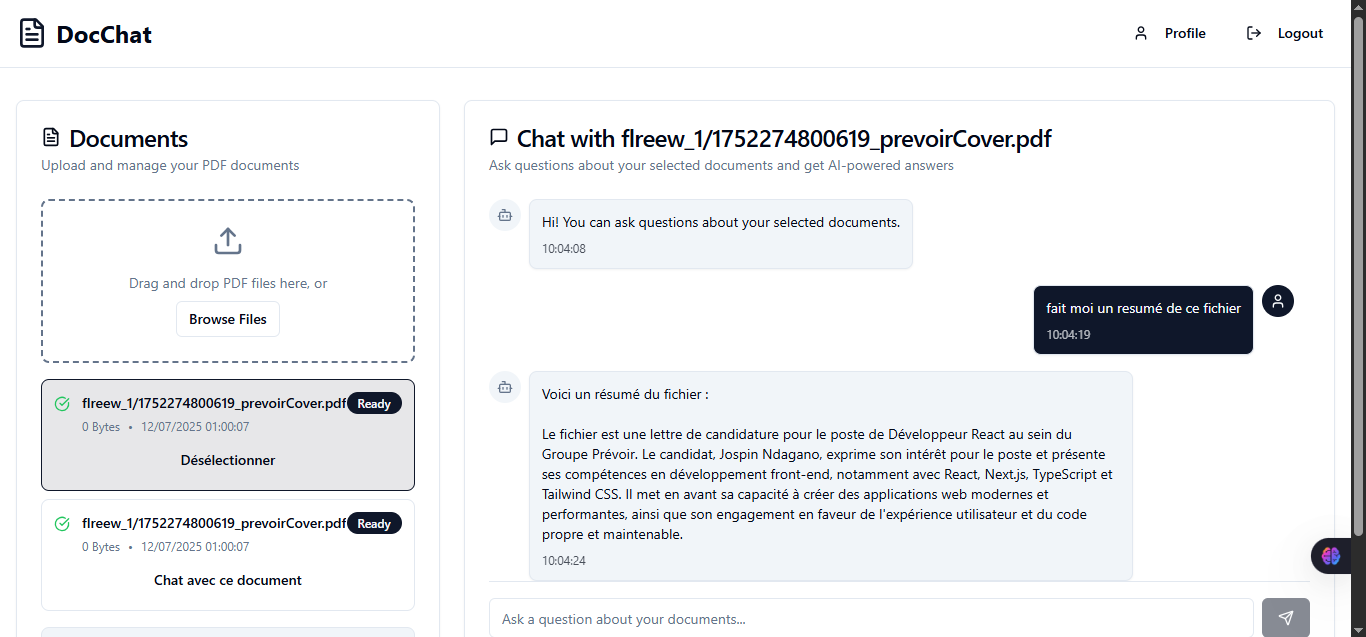
Task: Click the Ready badge on the second document
Action: pyautogui.click(x=374, y=524)
